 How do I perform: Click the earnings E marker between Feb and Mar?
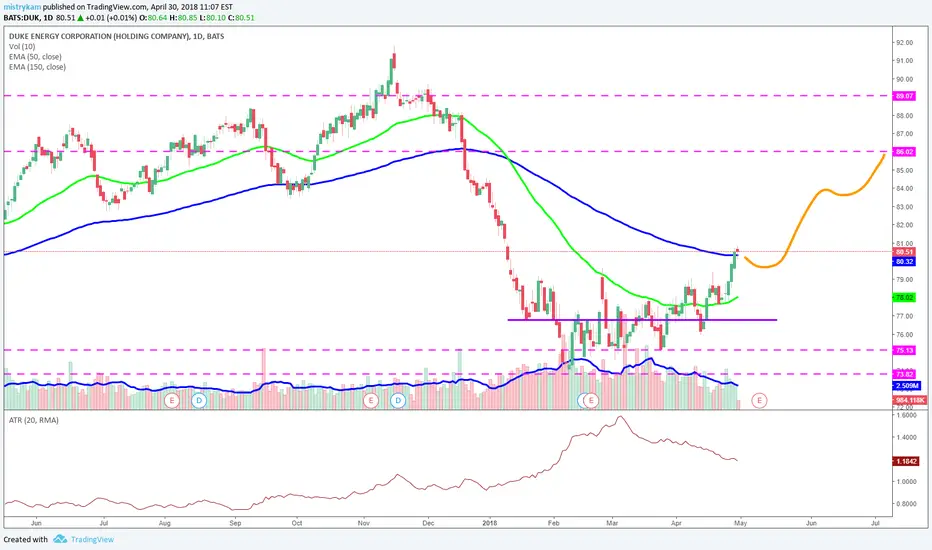coord(591,400)
